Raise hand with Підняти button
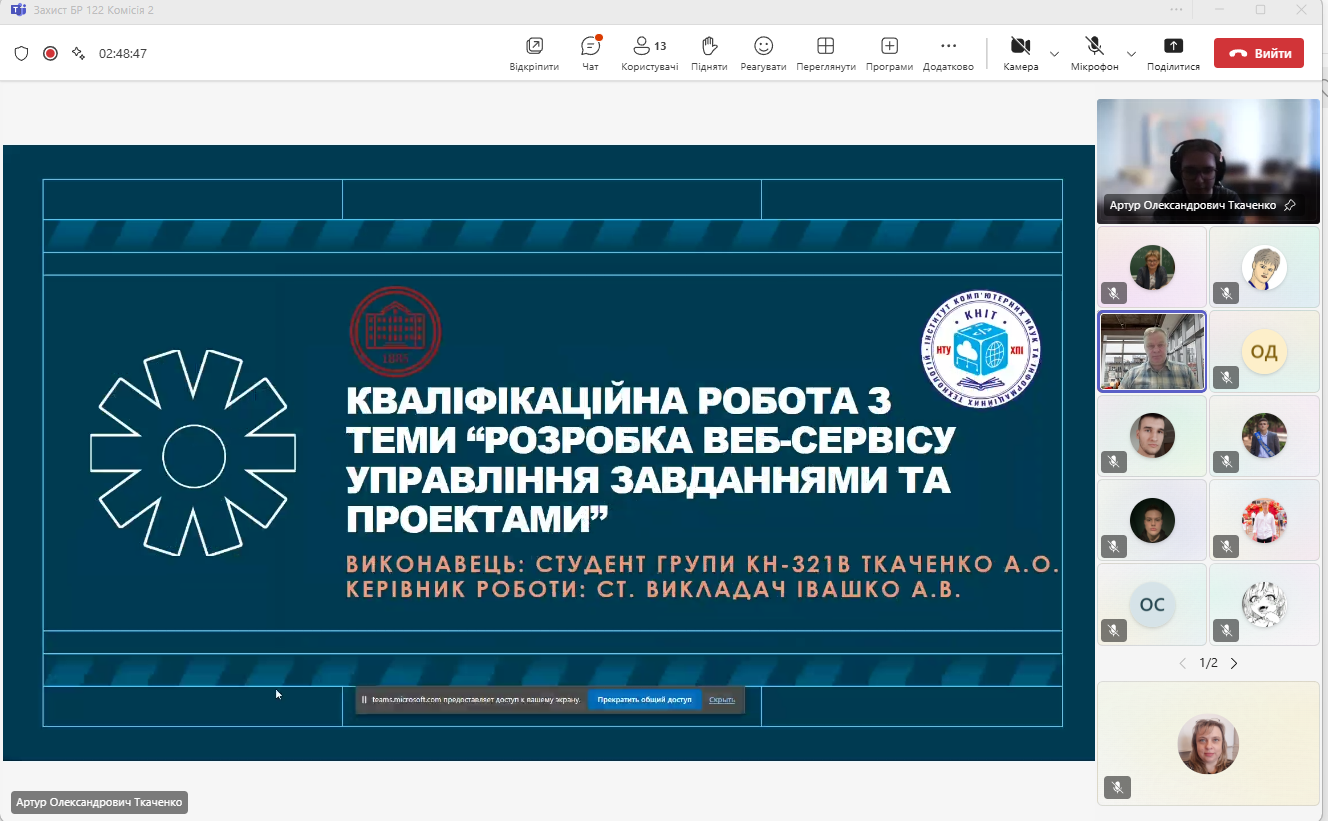1328x821 pixels. pos(709,53)
